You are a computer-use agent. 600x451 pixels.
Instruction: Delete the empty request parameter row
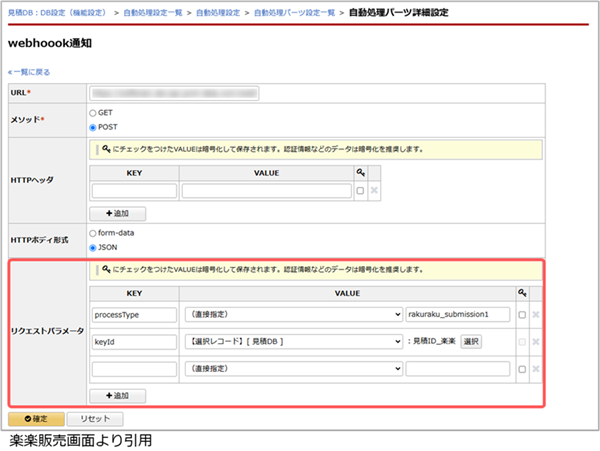(x=535, y=369)
